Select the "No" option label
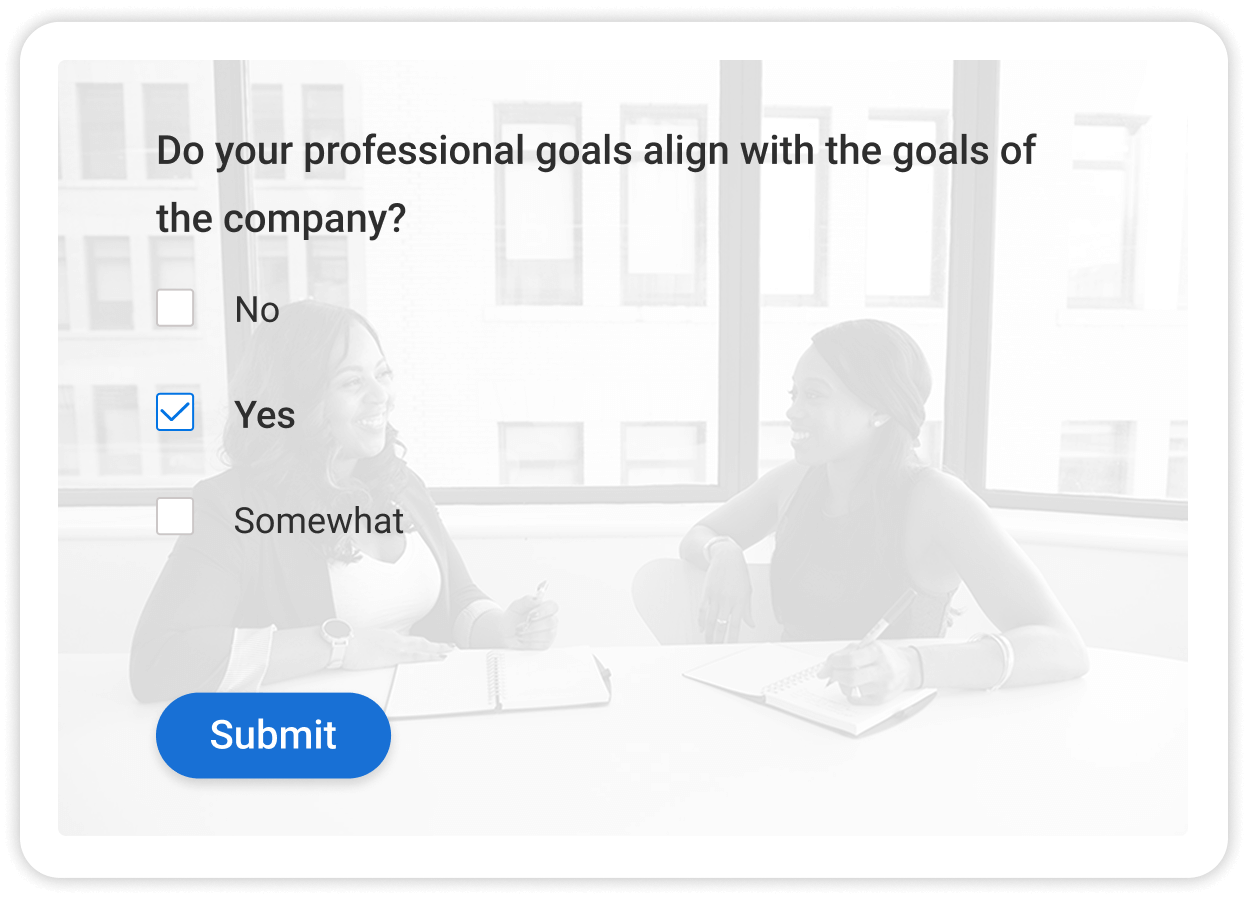Screen dimensions: 1248x897 tap(257, 310)
